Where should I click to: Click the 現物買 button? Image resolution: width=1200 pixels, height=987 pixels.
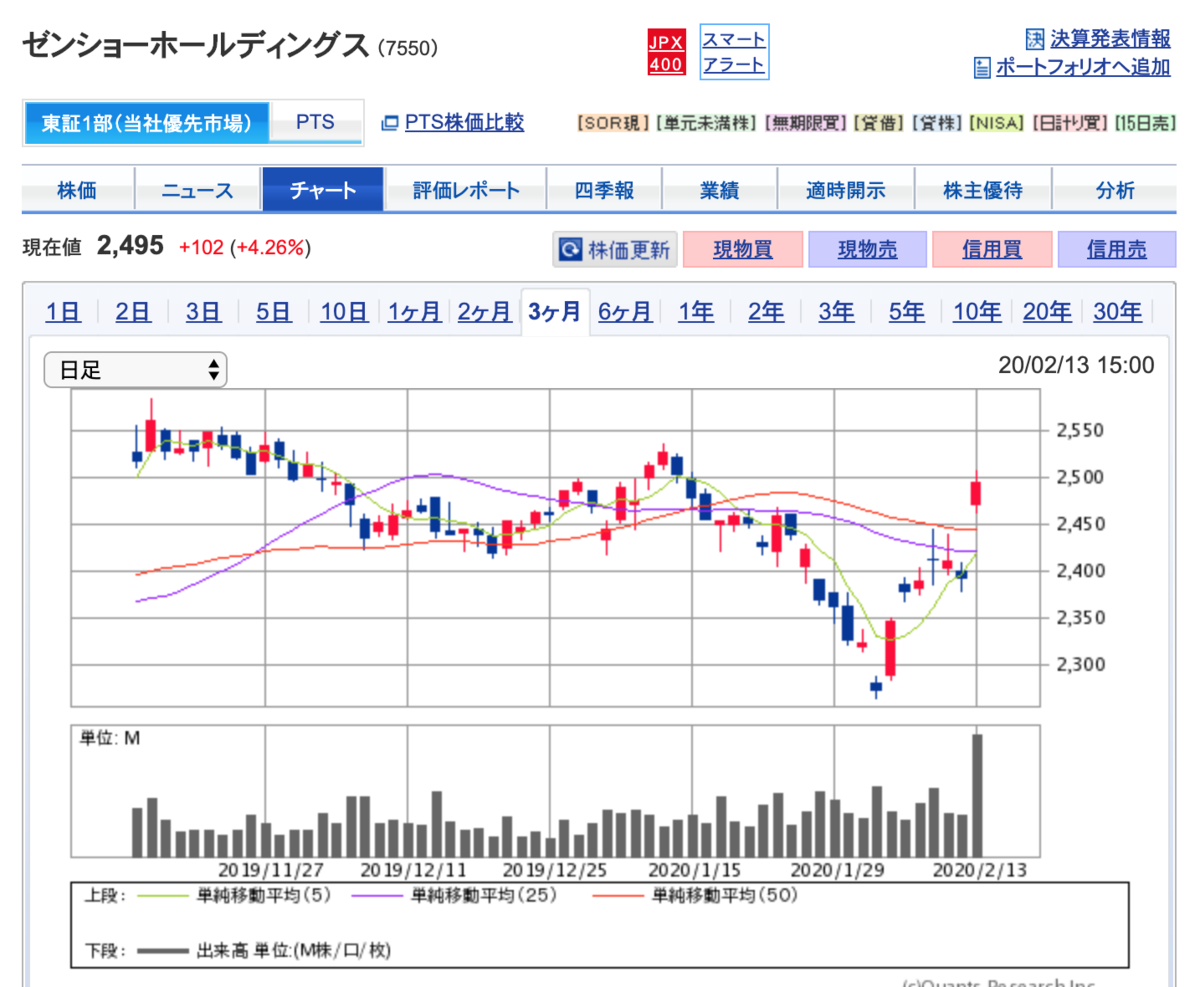coord(743,250)
